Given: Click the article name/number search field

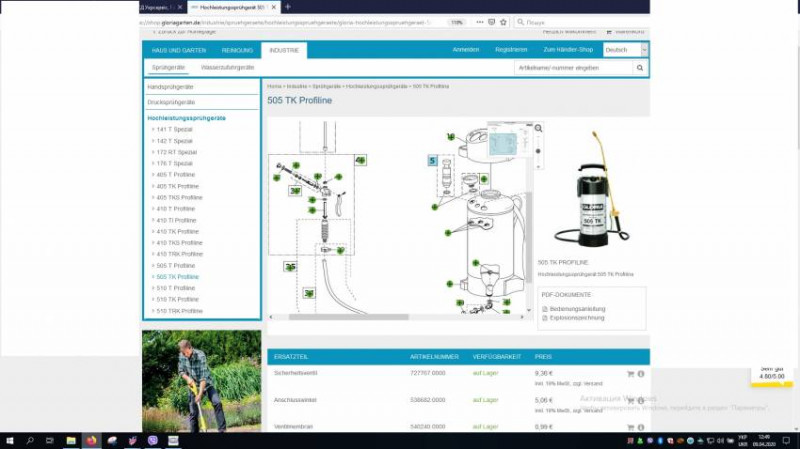Looking at the screenshot, I should [x=573, y=68].
